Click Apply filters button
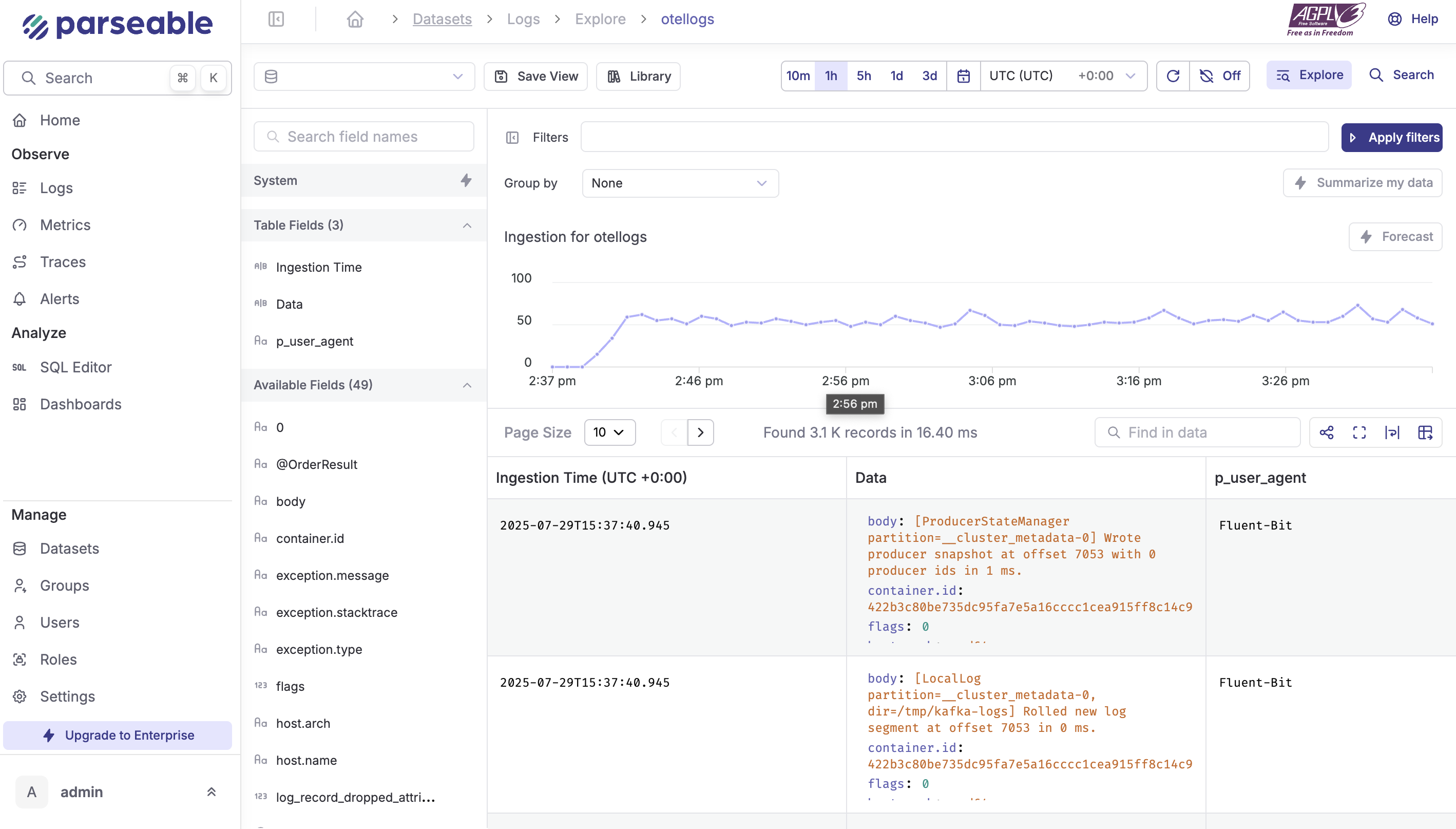This screenshot has height=829, width=1456. (1391, 138)
